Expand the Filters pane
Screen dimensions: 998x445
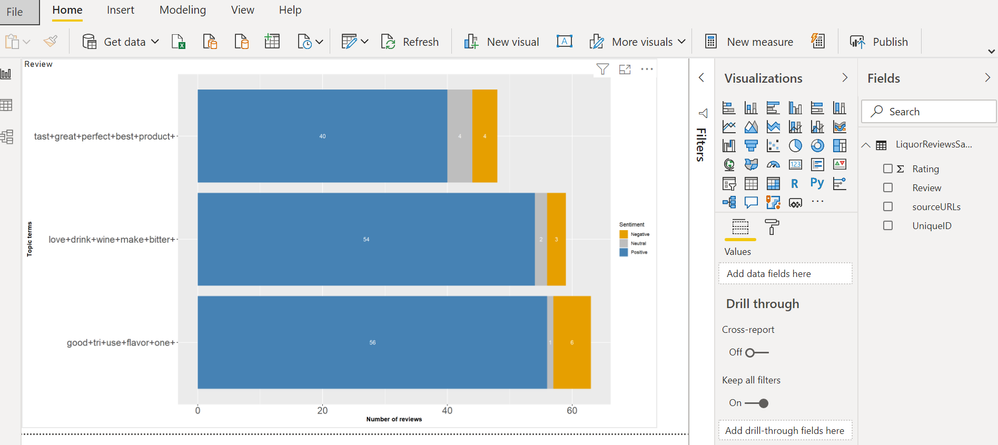(701, 78)
